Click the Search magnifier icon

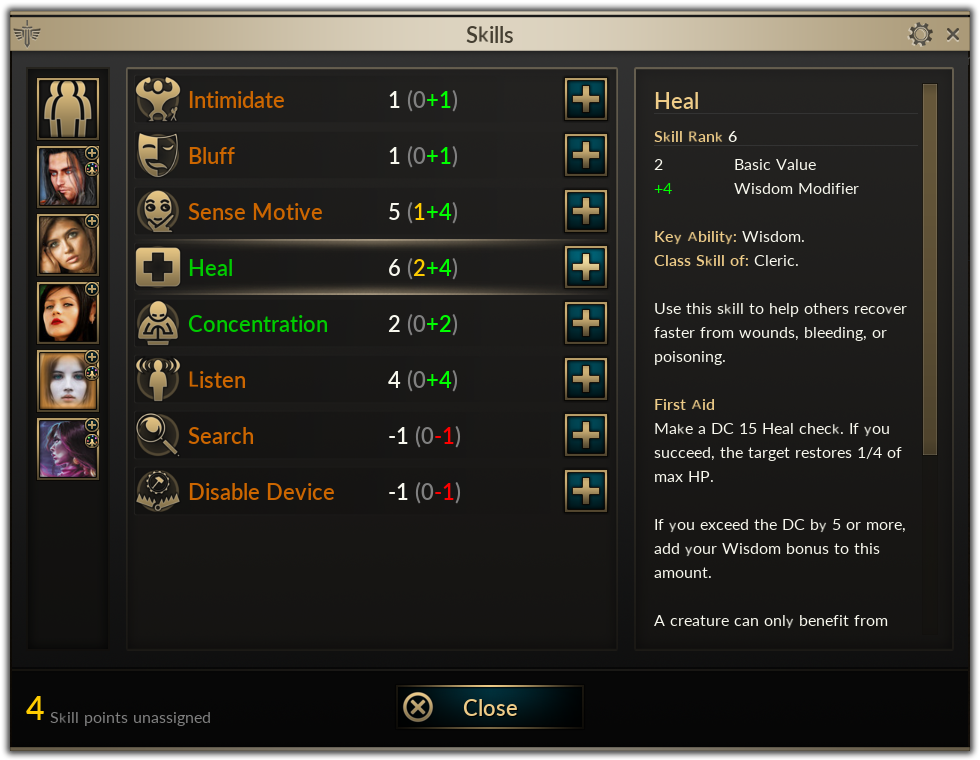click(x=157, y=436)
